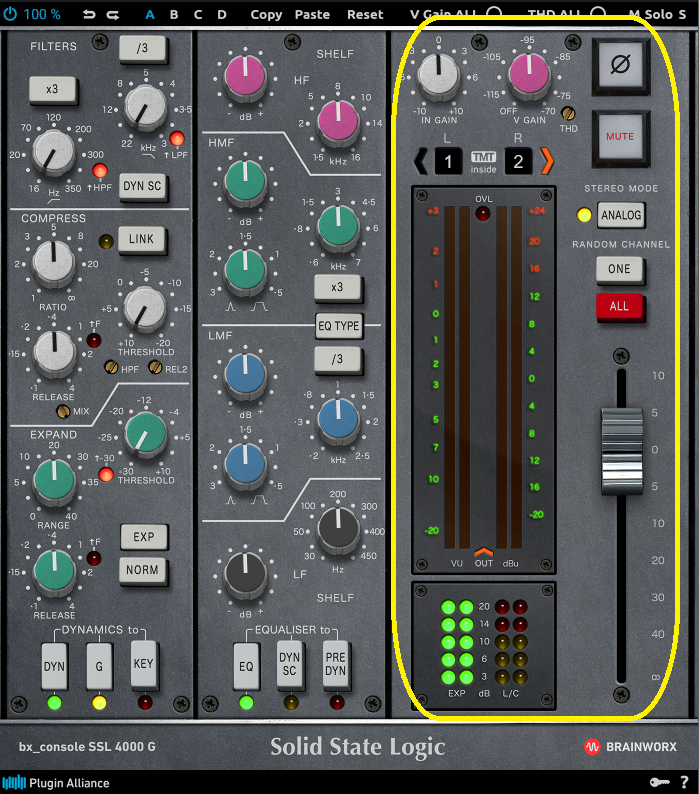Click the undo arrow in top bar
699x794 pixels.
(x=89, y=15)
